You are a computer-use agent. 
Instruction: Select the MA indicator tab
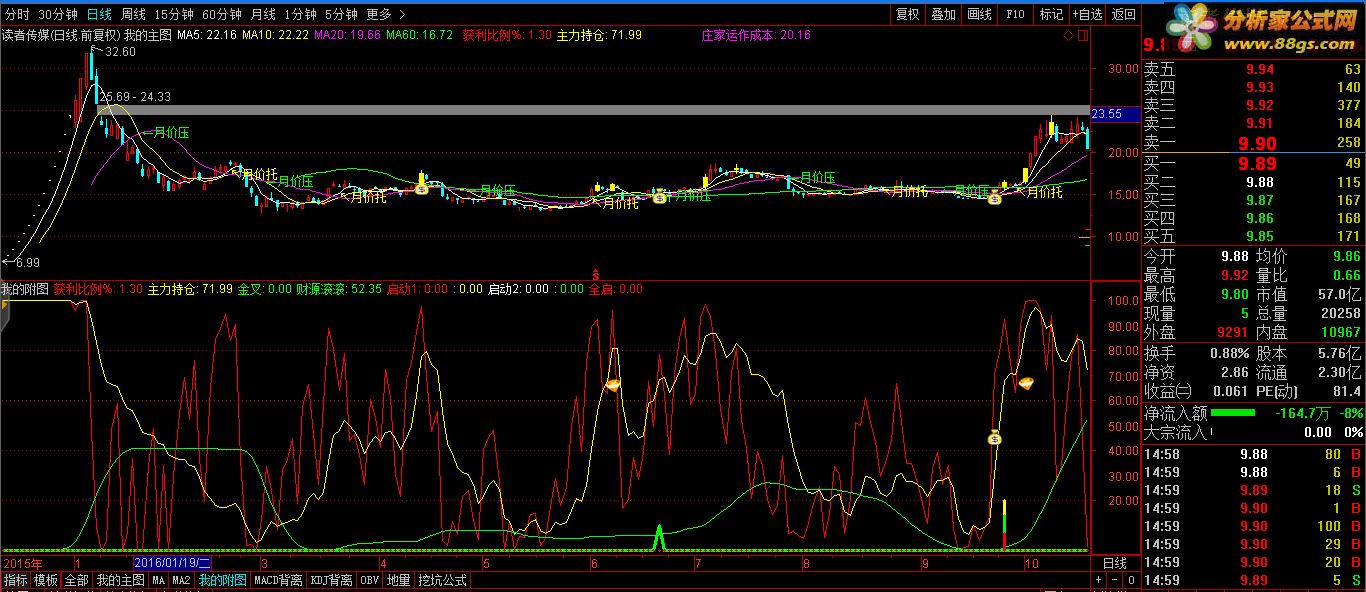point(159,580)
